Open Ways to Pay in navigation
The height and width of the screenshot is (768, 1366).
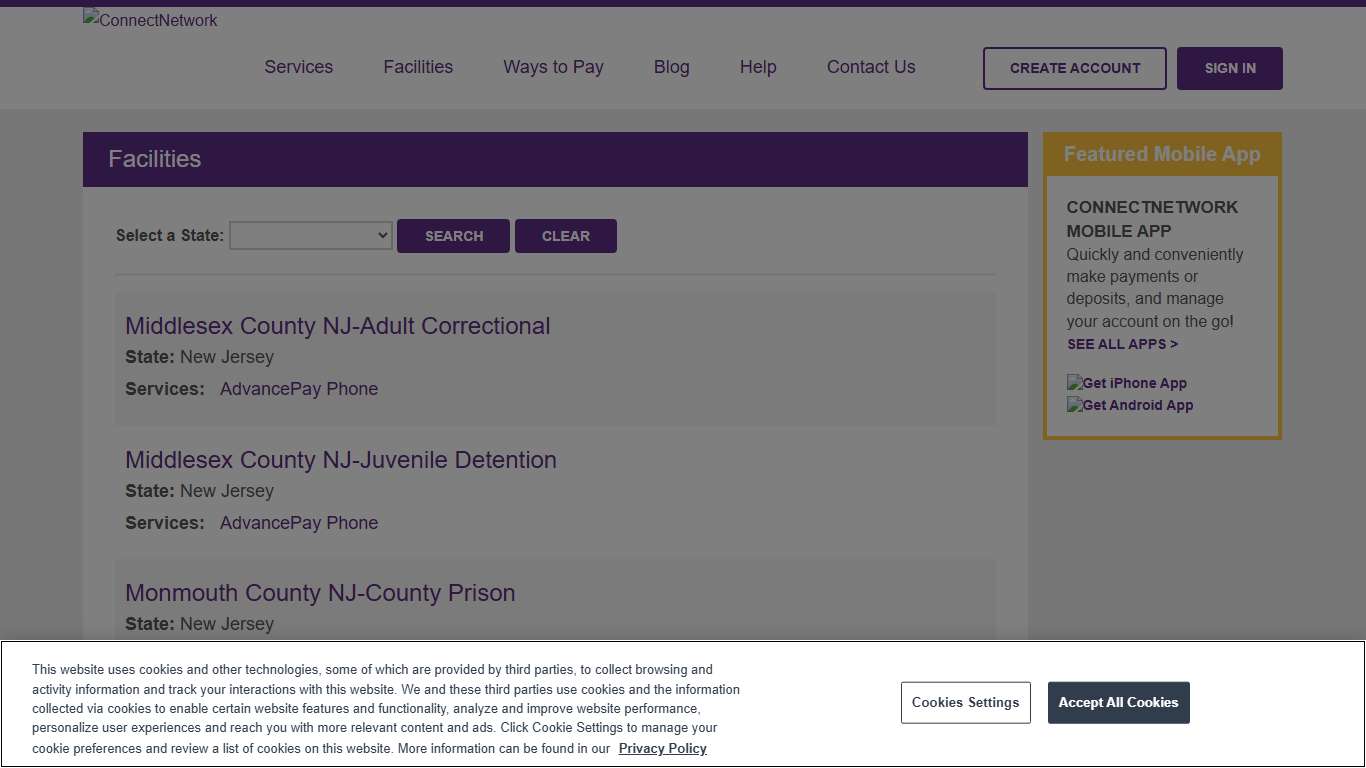point(553,67)
